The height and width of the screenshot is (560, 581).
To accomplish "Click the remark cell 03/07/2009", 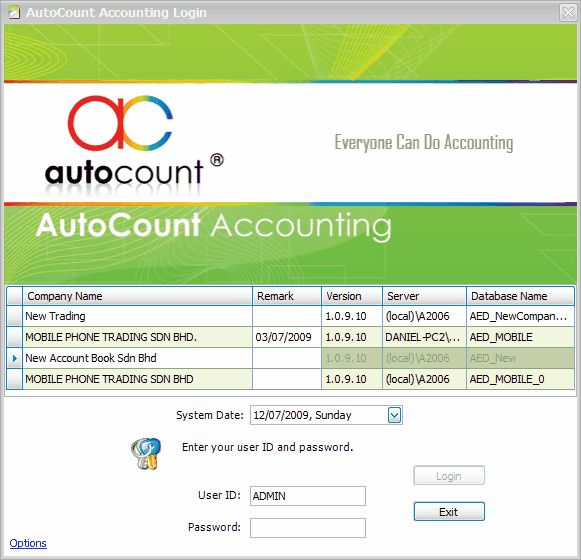I will point(287,337).
